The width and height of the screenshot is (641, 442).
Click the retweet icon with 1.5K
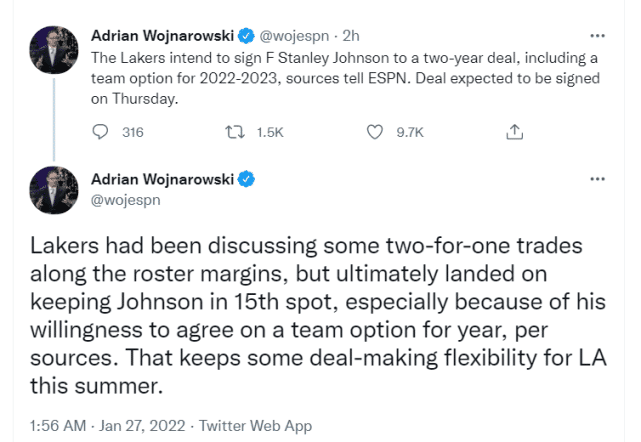click(238, 132)
